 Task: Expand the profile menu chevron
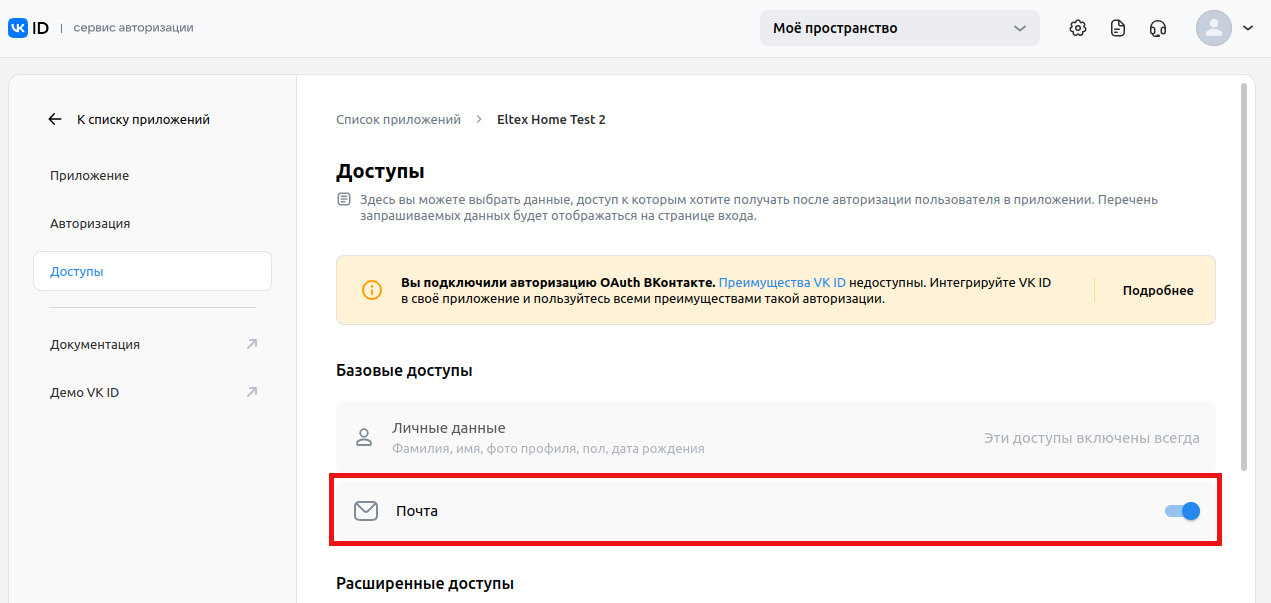tap(1248, 28)
